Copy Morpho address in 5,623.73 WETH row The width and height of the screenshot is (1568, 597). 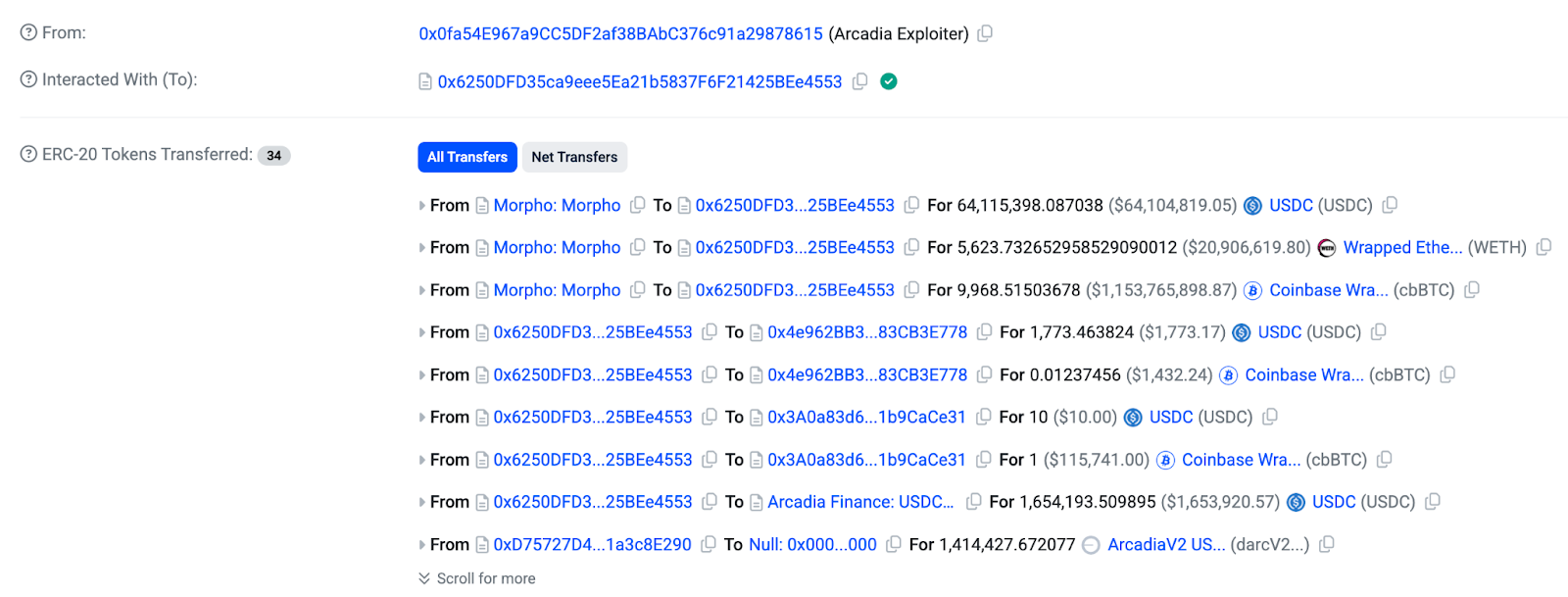(637, 247)
